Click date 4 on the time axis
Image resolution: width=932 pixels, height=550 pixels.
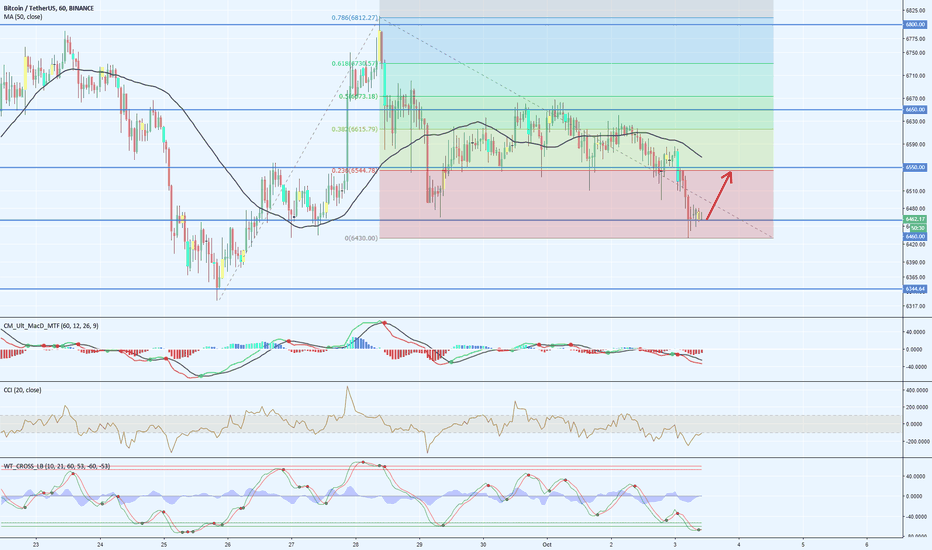[x=739, y=544]
